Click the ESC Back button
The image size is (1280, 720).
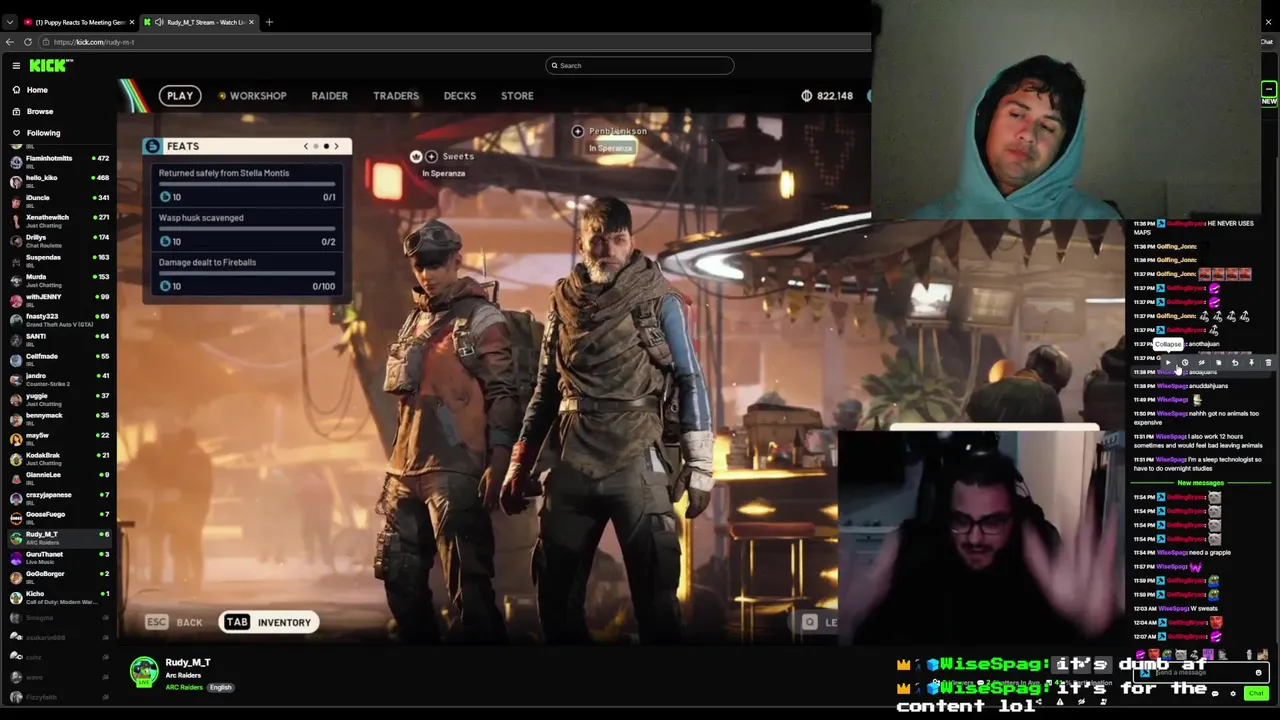[x=175, y=622]
